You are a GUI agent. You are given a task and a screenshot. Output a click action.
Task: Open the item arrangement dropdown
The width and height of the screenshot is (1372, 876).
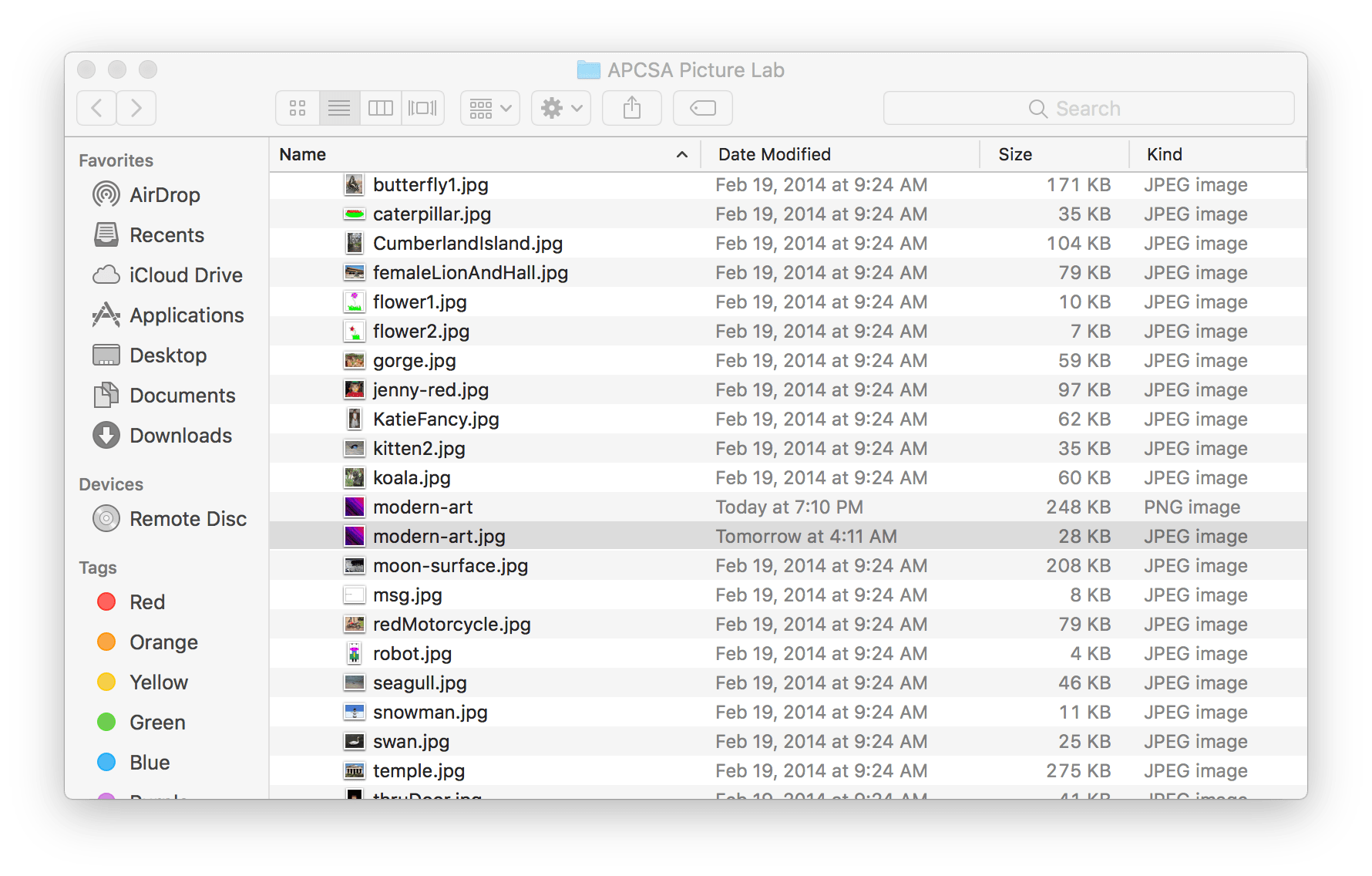coord(489,108)
